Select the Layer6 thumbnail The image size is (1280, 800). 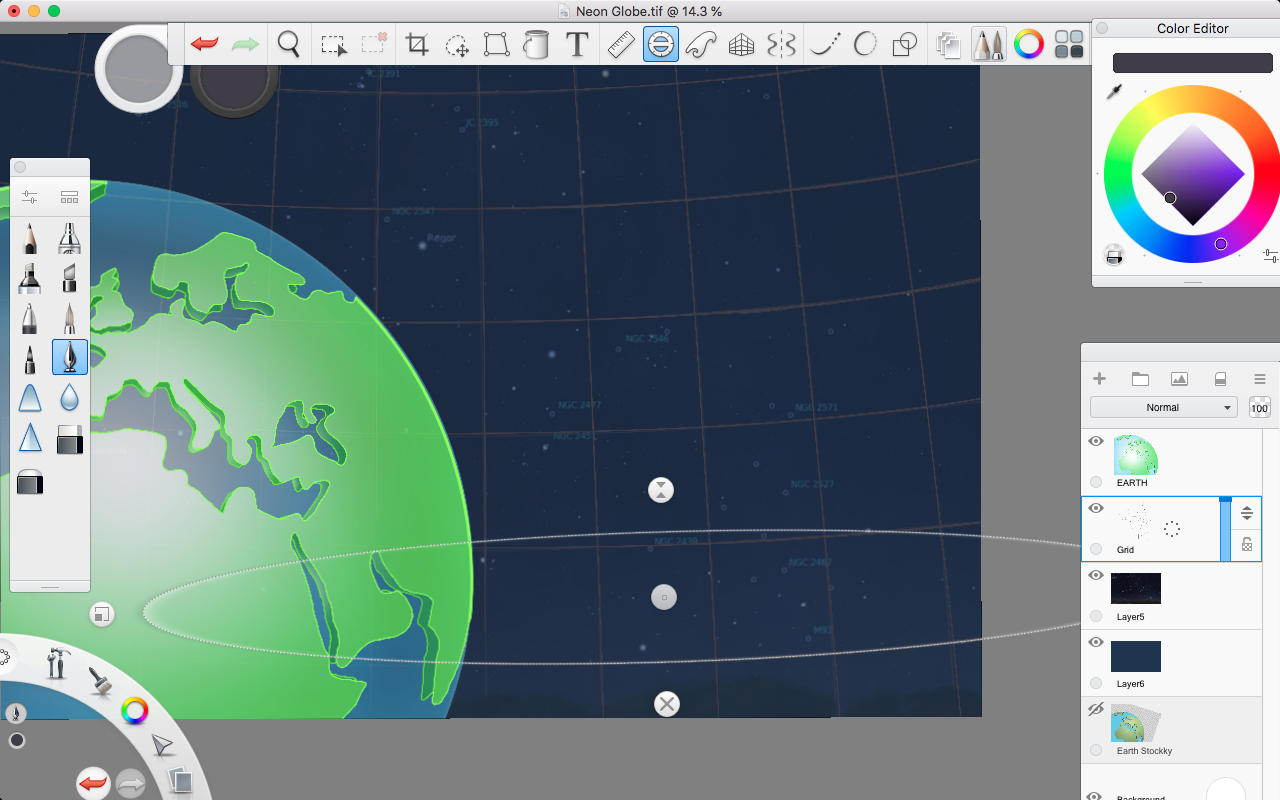[x=1135, y=656]
